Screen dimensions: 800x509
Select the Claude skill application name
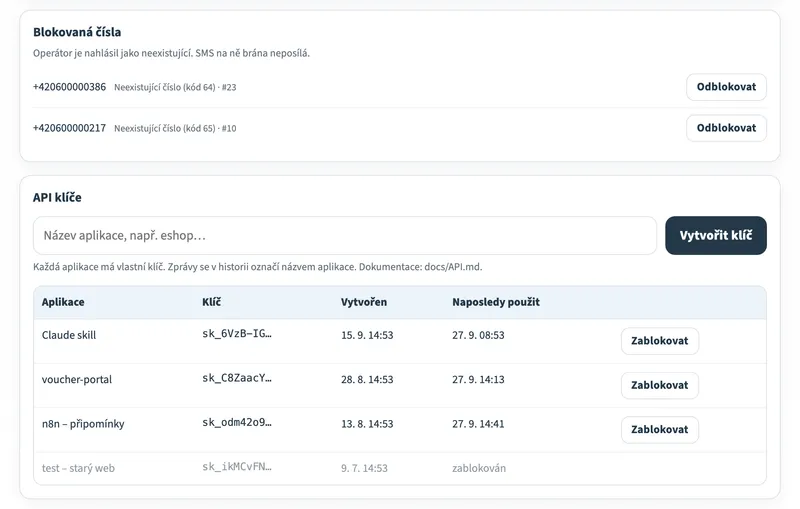[x=69, y=335]
